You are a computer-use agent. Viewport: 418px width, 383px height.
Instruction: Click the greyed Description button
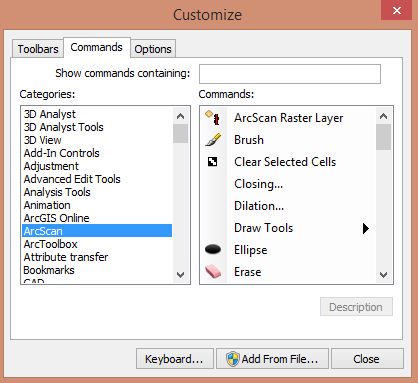356,307
